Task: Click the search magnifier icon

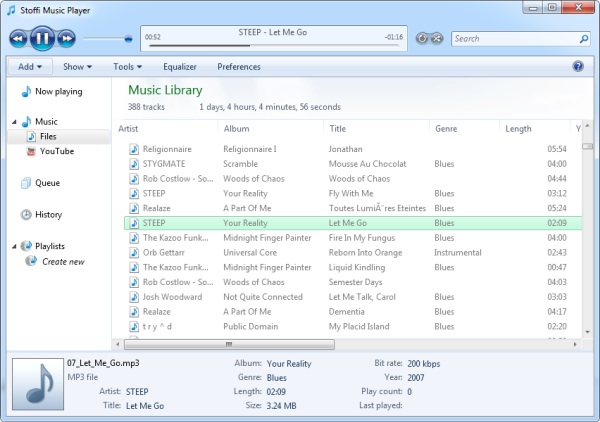Action: coord(584,39)
